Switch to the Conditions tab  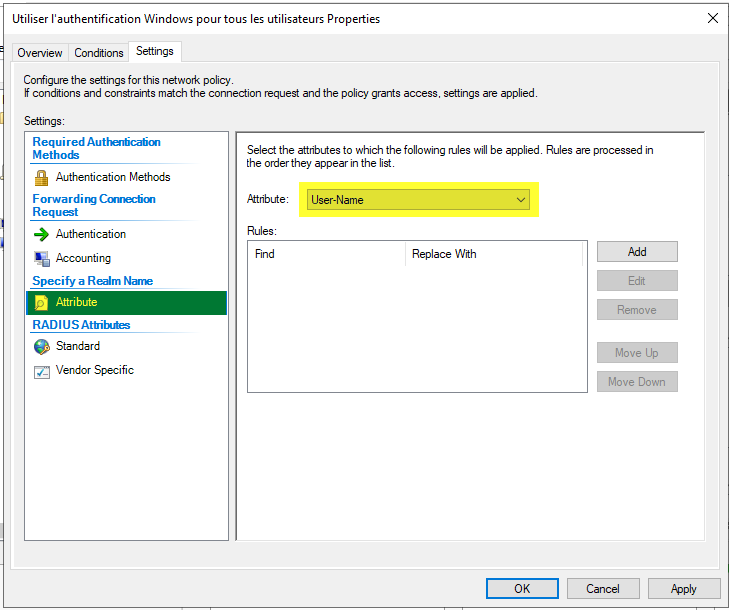click(x=99, y=53)
